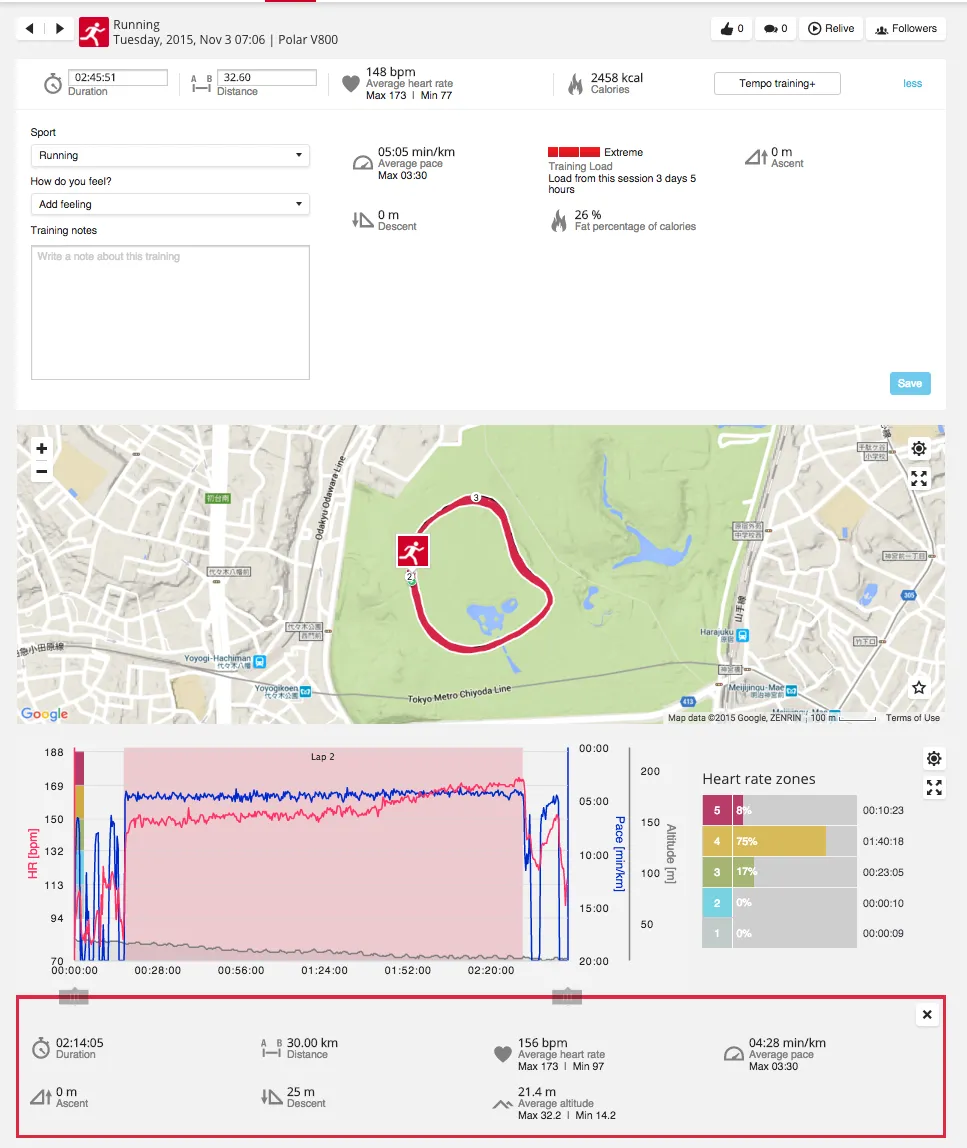Open the Add feeling dropdown
This screenshot has height=1148, width=967.
tap(170, 204)
